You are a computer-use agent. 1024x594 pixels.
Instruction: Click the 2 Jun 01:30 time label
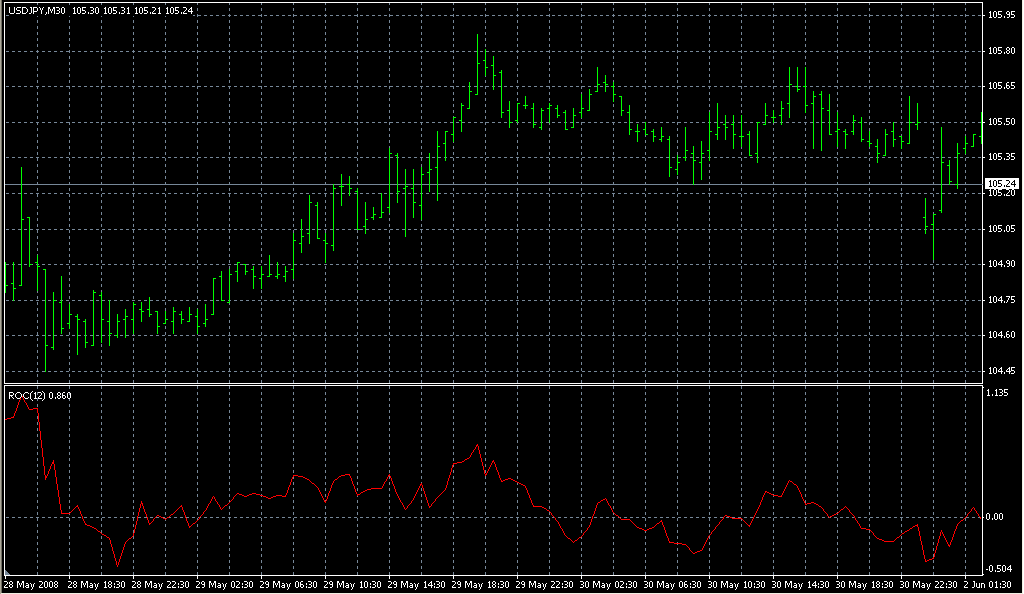point(988,584)
